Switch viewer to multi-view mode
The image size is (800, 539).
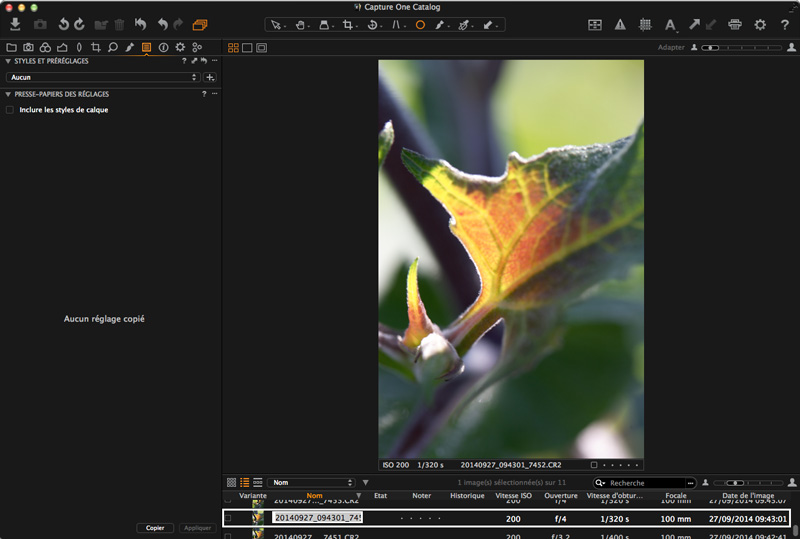[x=233, y=47]
